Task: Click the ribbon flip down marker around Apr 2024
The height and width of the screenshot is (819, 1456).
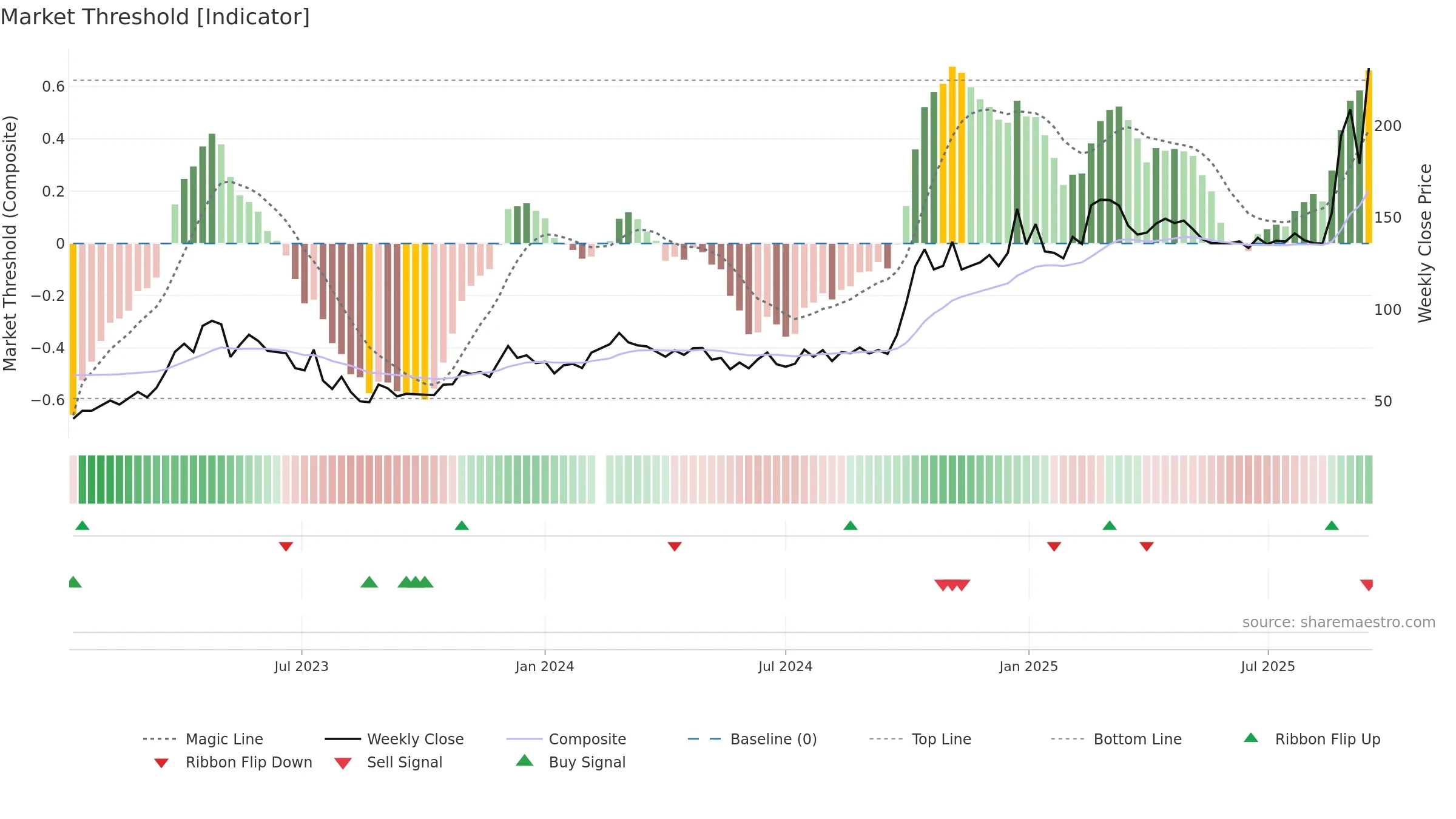Action: pos(675,547)
